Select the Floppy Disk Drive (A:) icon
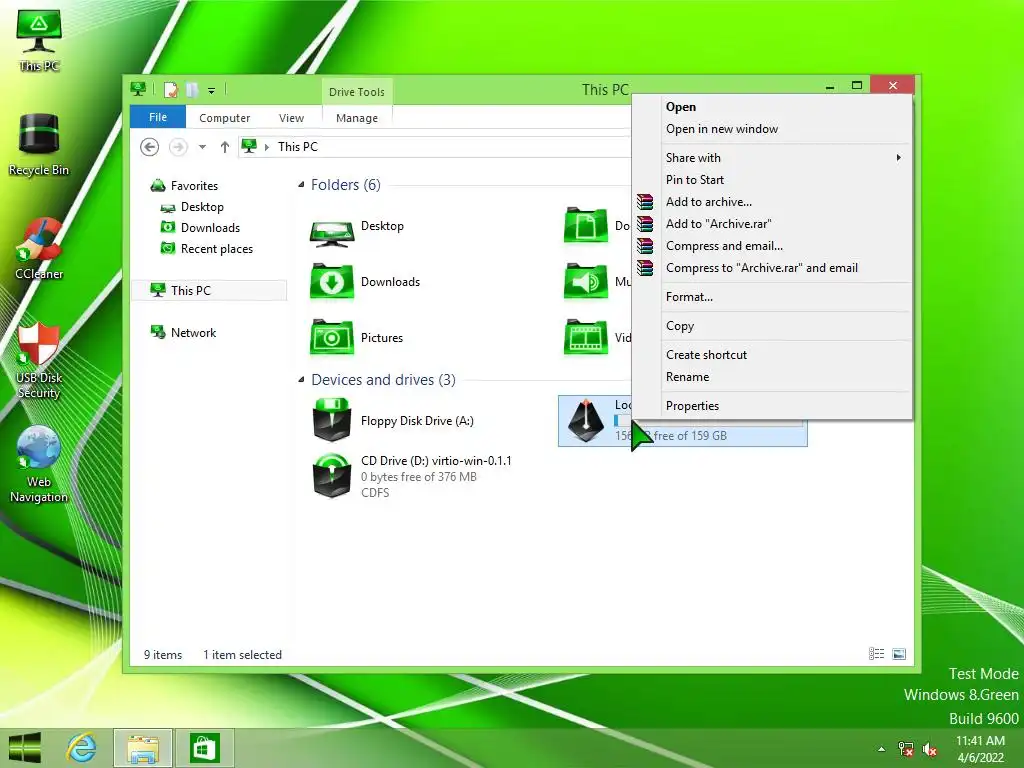1024x768 pixels. 332,421
